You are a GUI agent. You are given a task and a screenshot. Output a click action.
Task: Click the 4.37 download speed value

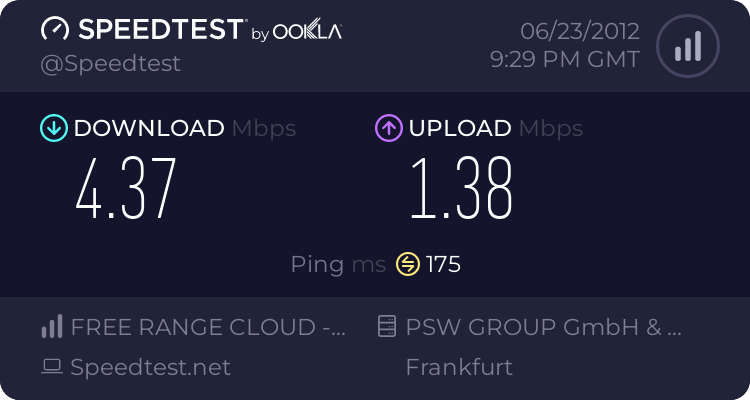click(x=126, y=190)
